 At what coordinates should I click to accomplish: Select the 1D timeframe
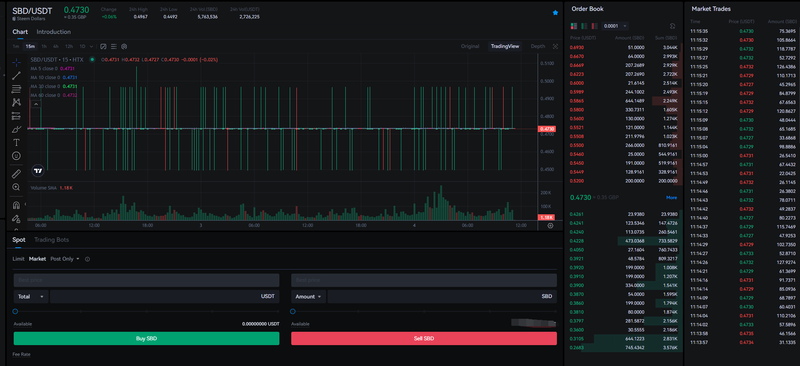point(82,46)
